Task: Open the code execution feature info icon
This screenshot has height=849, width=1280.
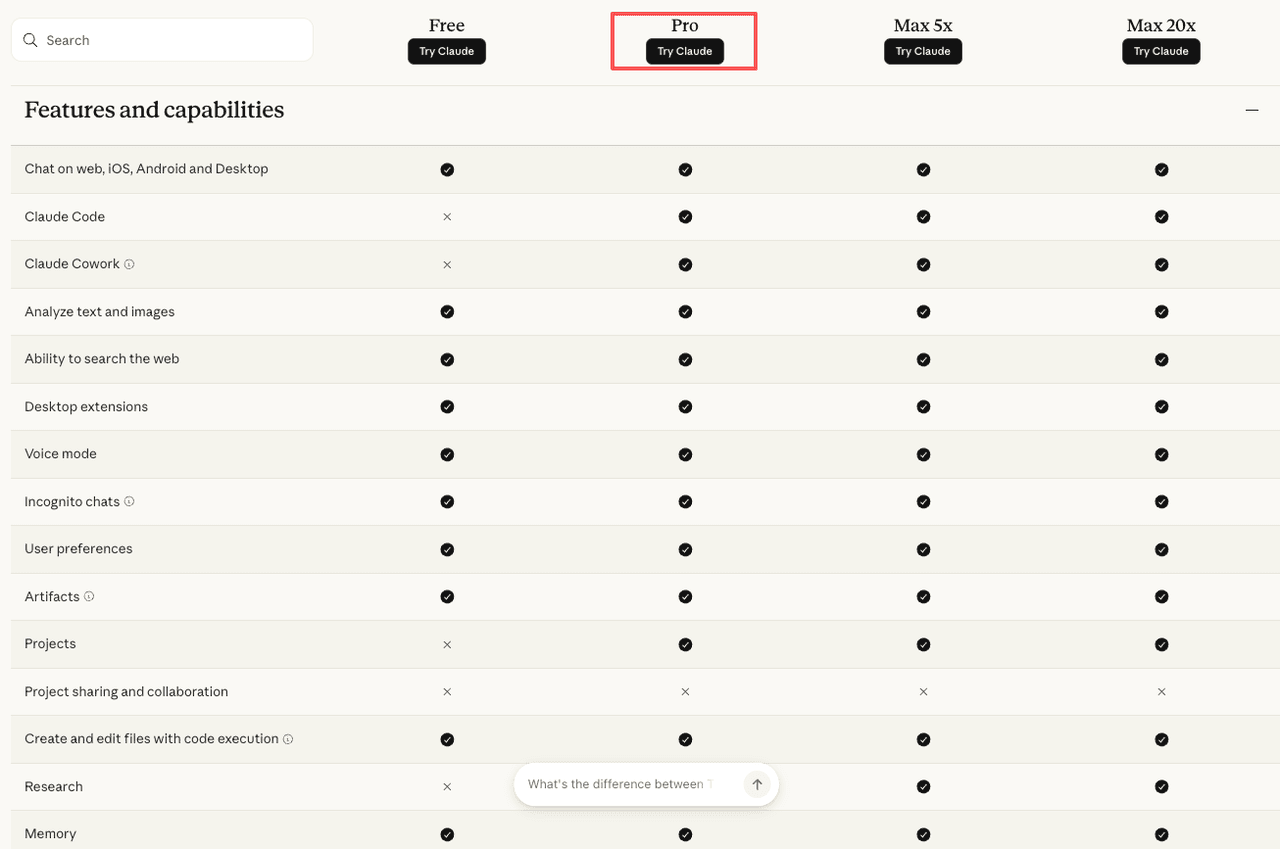Action: point(288,739)
